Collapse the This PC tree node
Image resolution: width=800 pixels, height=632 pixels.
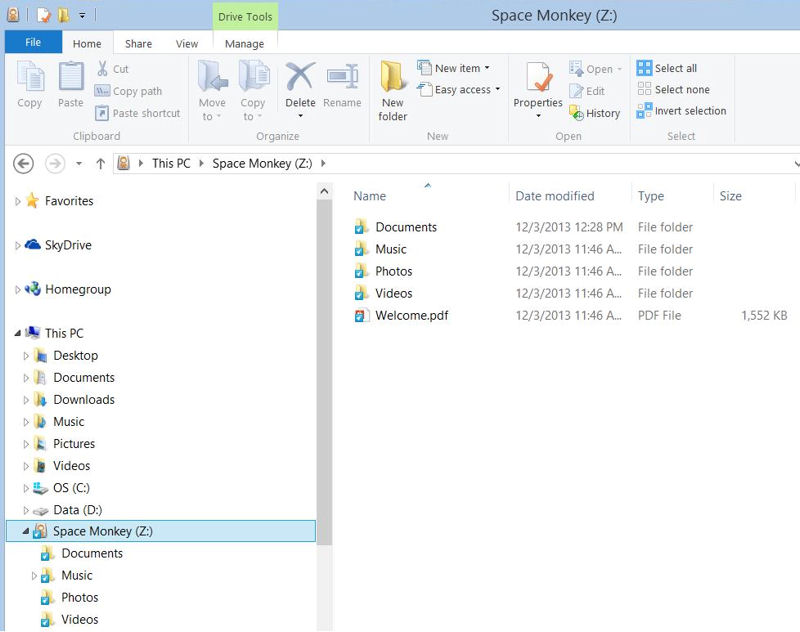point(18,333)
